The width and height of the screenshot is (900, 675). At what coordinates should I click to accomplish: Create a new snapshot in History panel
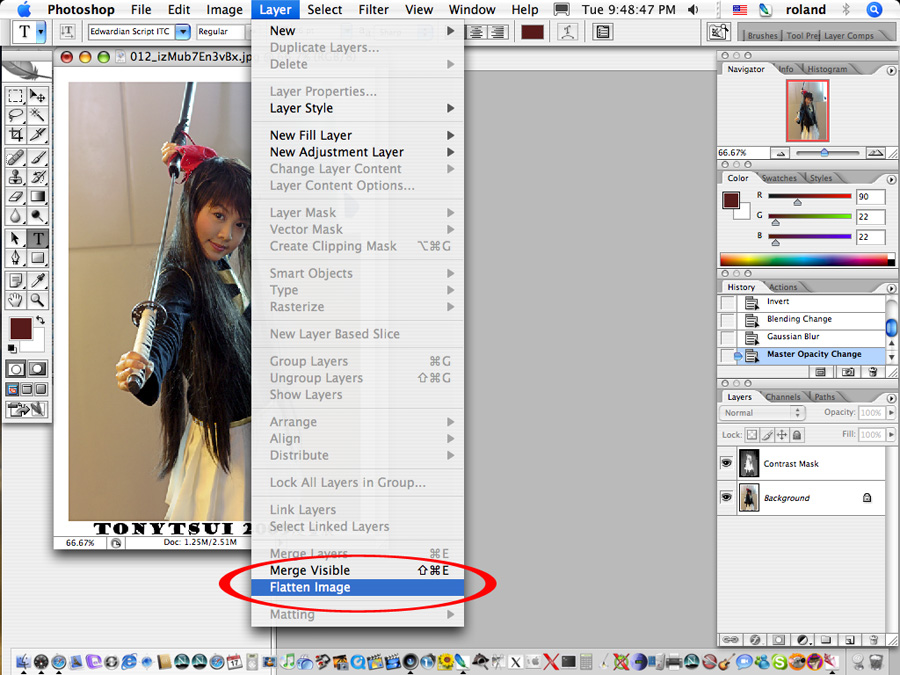pos(849,371)
